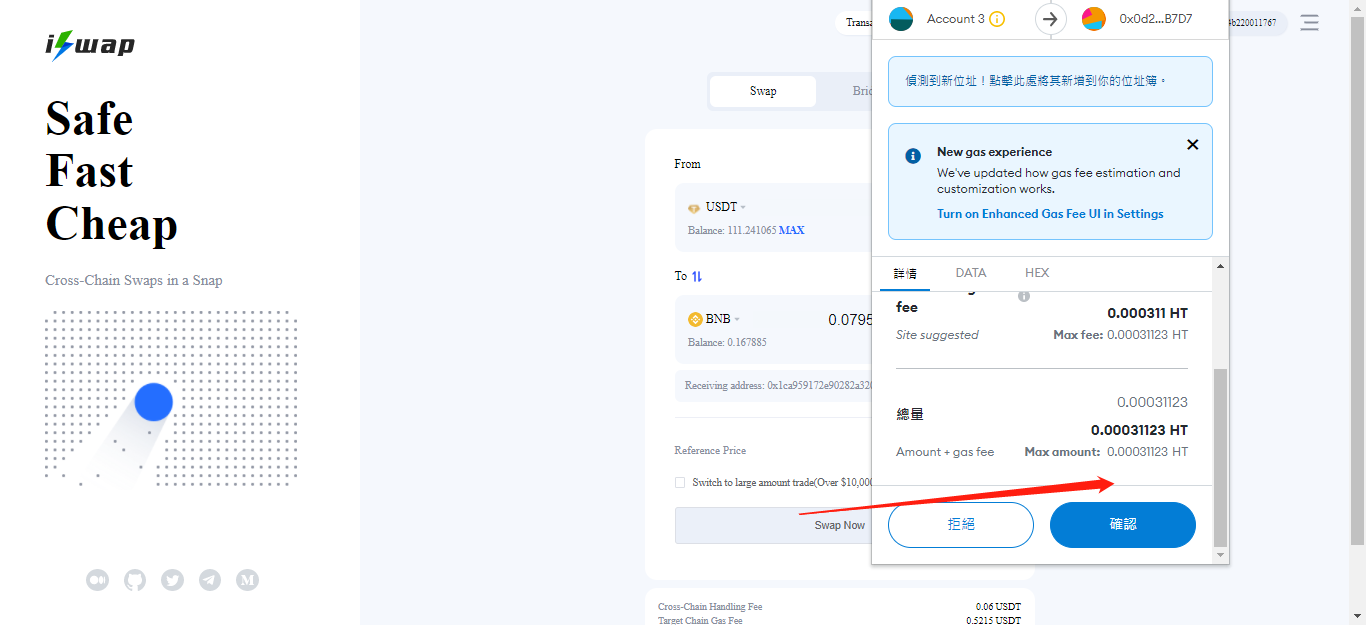Open the USDT token dropdown
The height and width of the screenshot is (625, 1366).
pos(726,207)
